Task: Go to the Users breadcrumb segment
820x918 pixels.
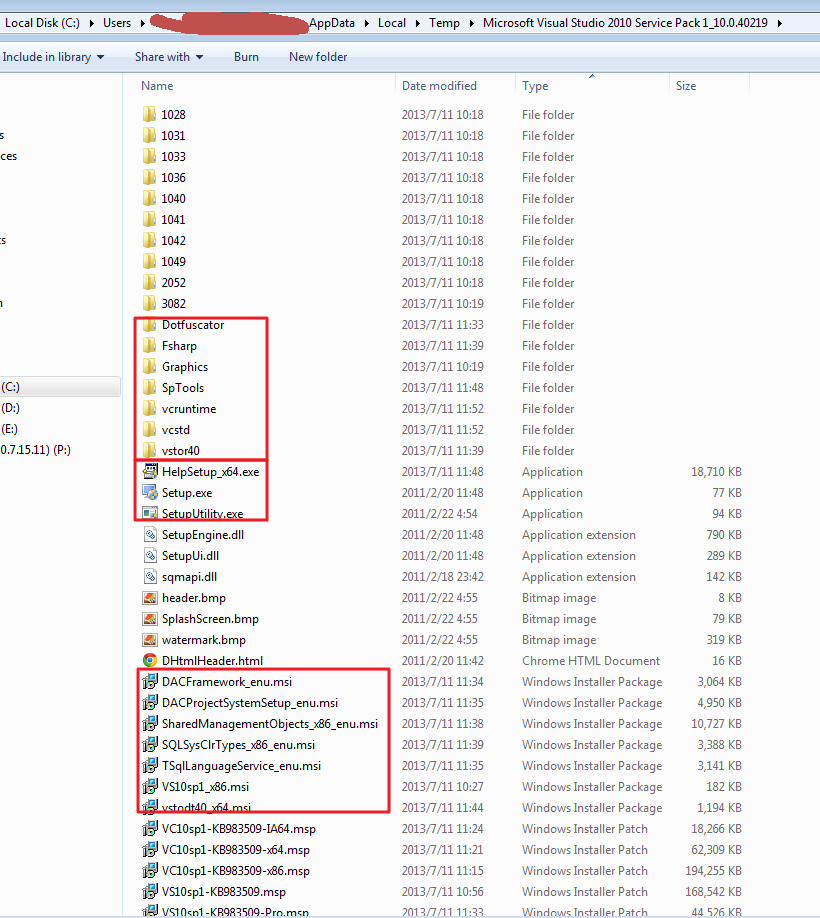Action: 117,23
